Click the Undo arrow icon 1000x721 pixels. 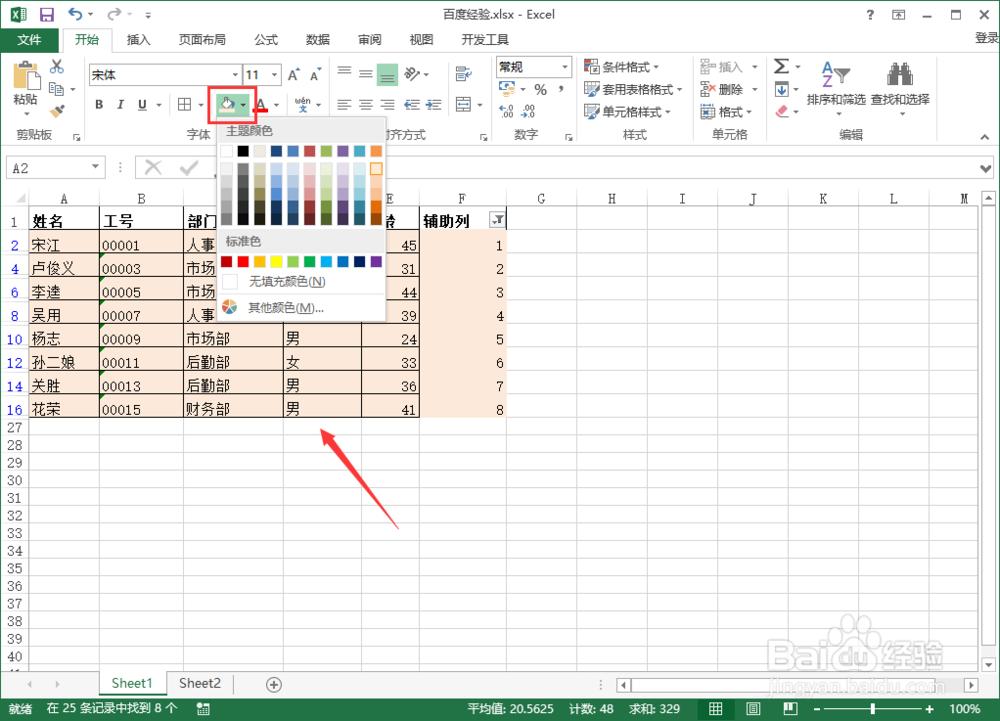(x=75, y=14)
